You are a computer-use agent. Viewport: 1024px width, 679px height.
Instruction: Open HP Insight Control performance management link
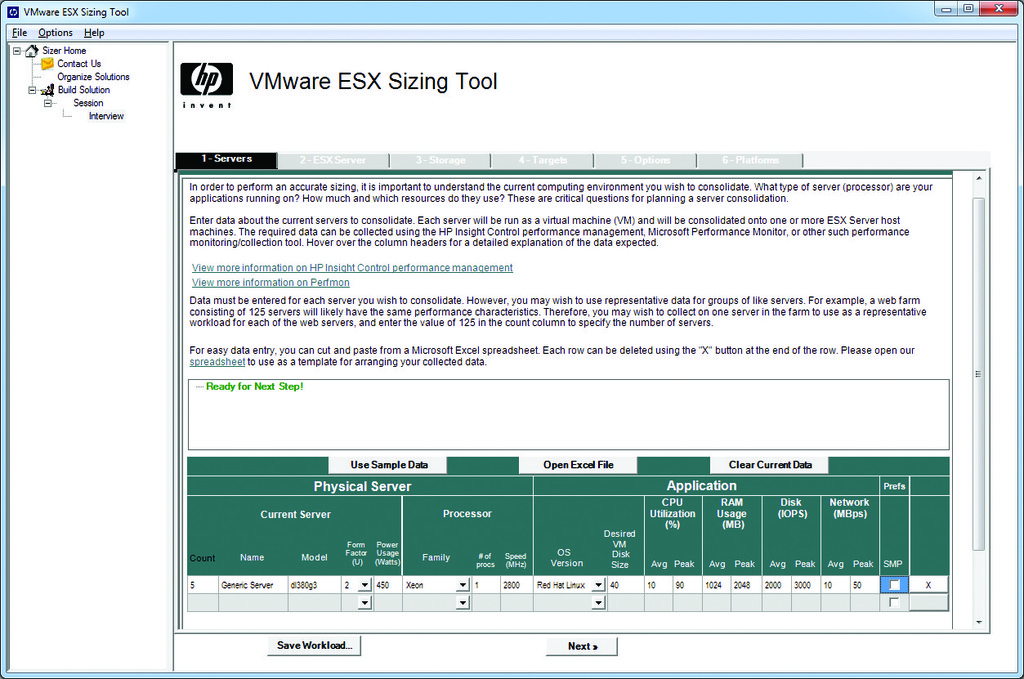[x=352, y=268]
